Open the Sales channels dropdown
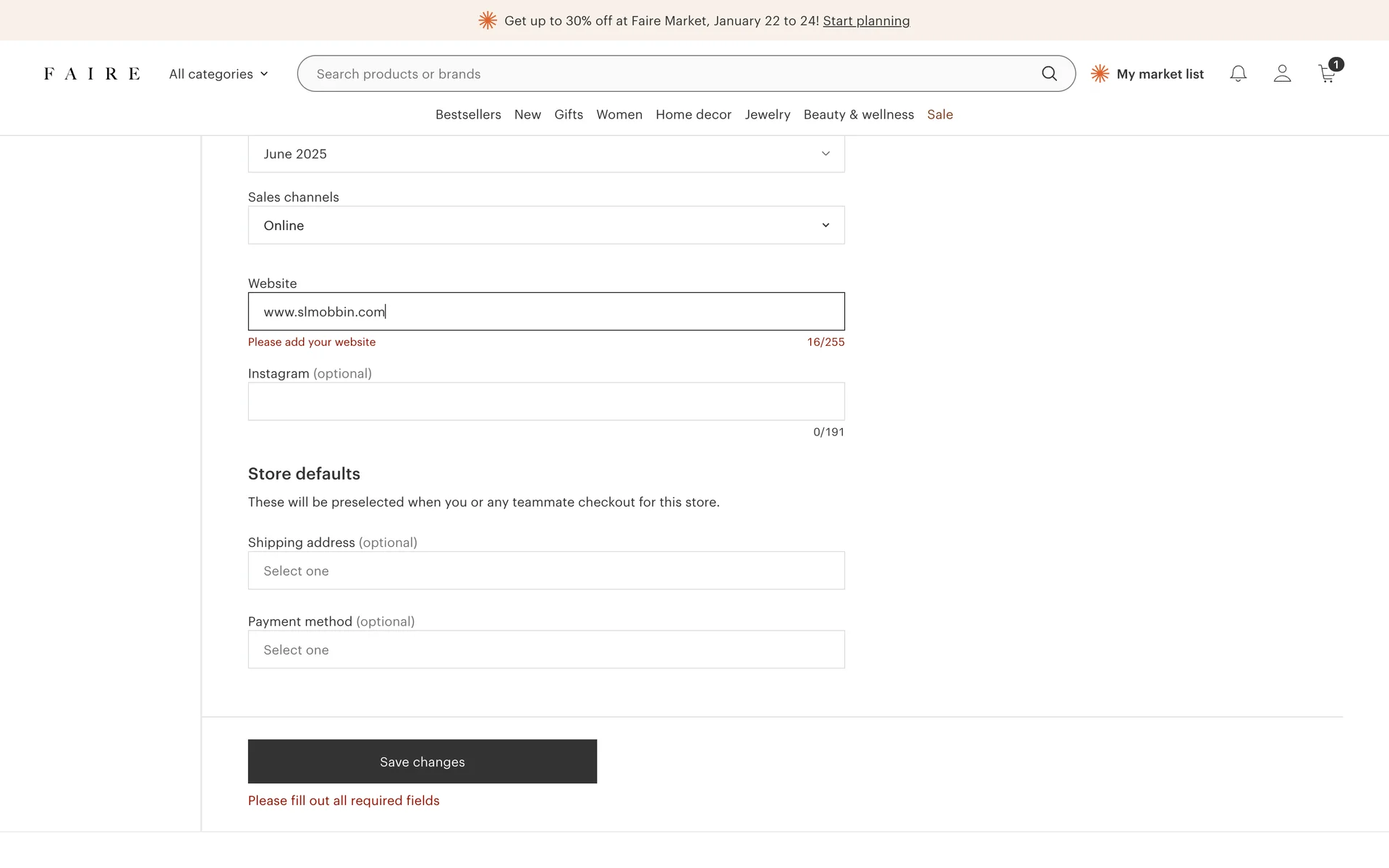The height and width of the screenshot is (868, 1389). click(546, 226)
